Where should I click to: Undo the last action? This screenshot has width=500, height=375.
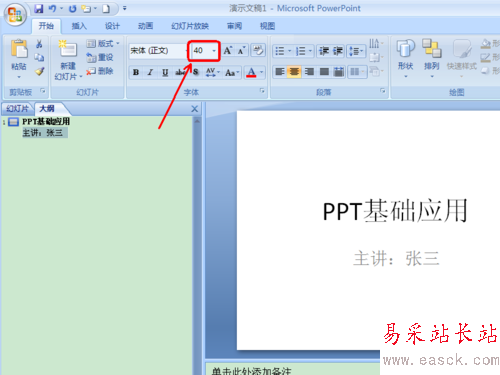[x=52, y=9]
